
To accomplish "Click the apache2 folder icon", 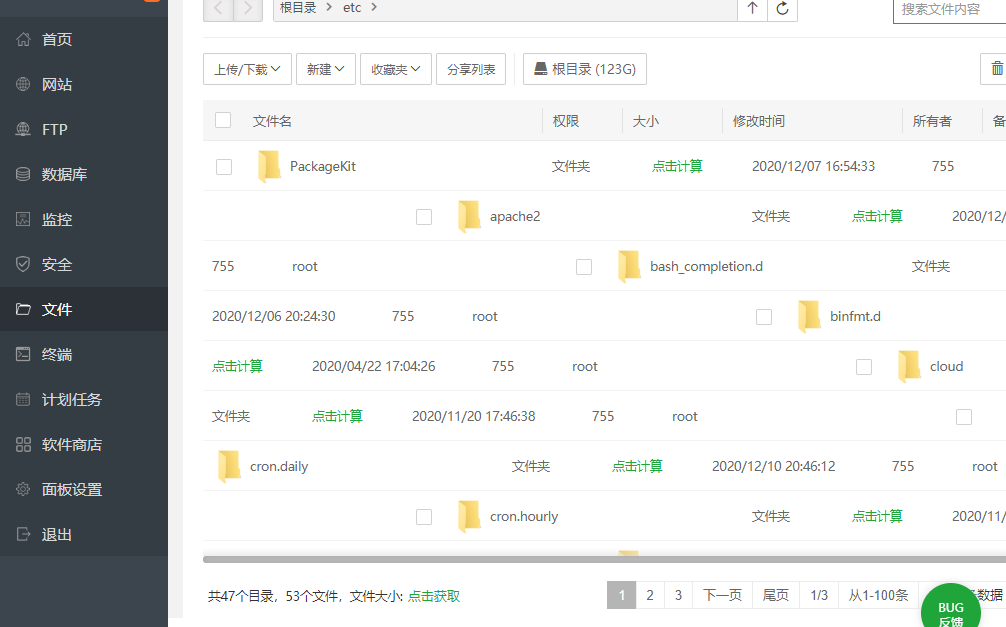I will click(470, 216).
